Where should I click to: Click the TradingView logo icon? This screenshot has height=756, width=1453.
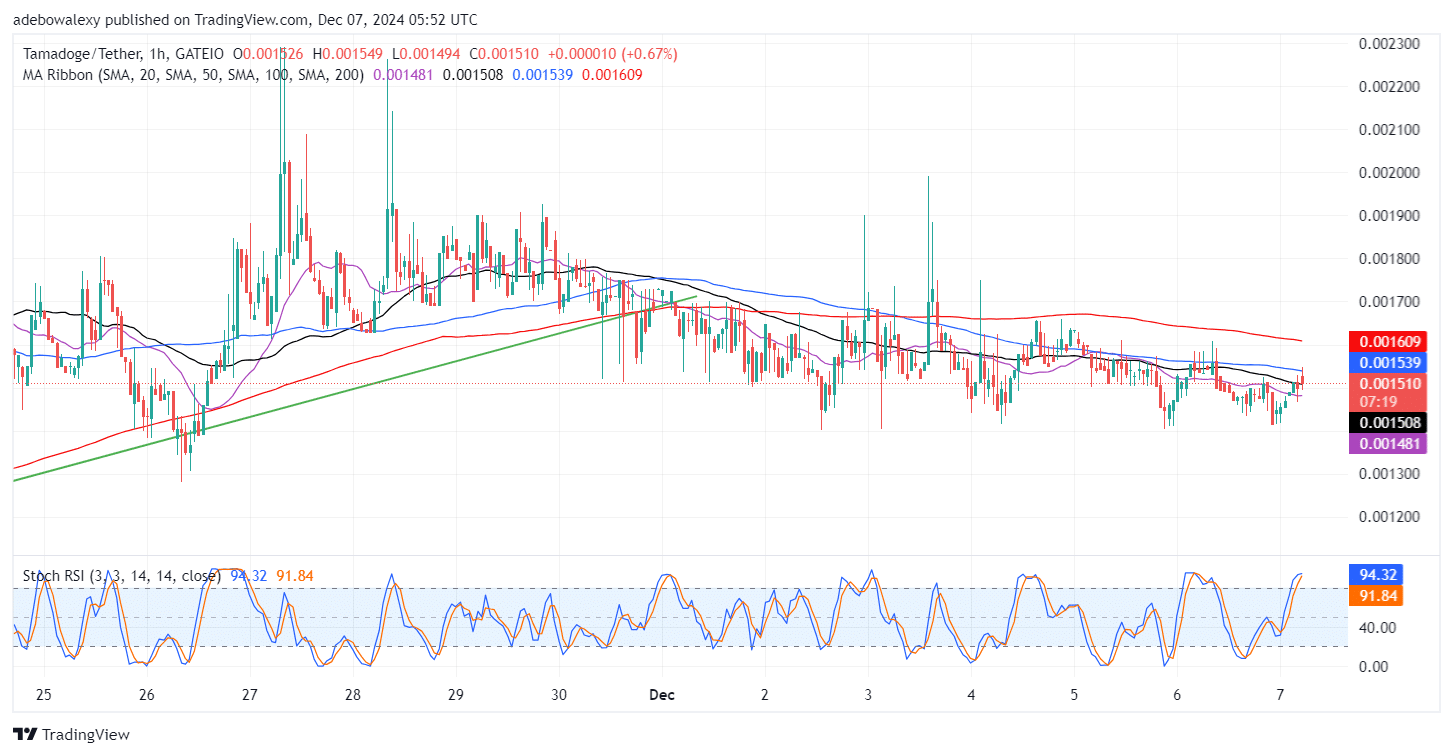coord(25,734)
